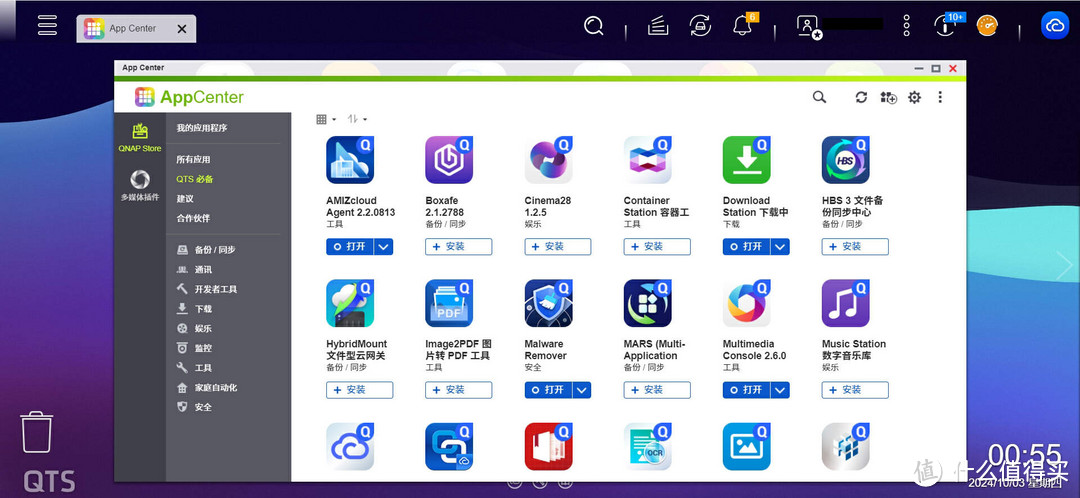The image size is (1080, 498).
Task: Install the Boxafe app
Action: 458,246
